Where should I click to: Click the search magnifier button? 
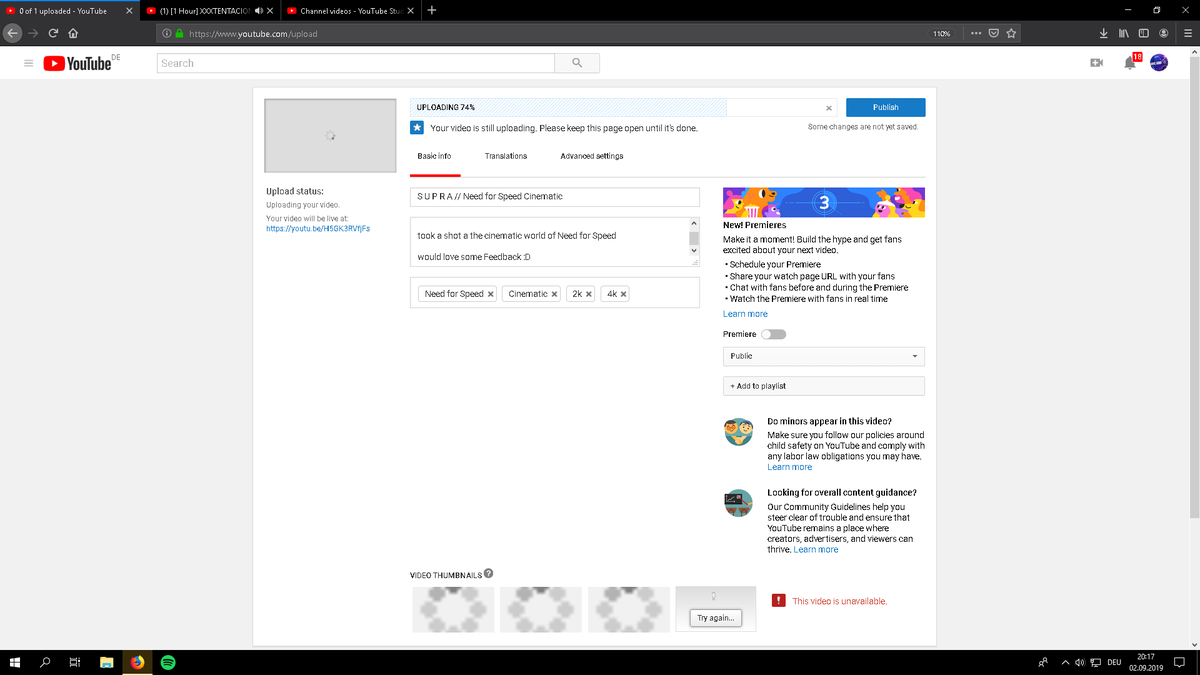(577, 63)
